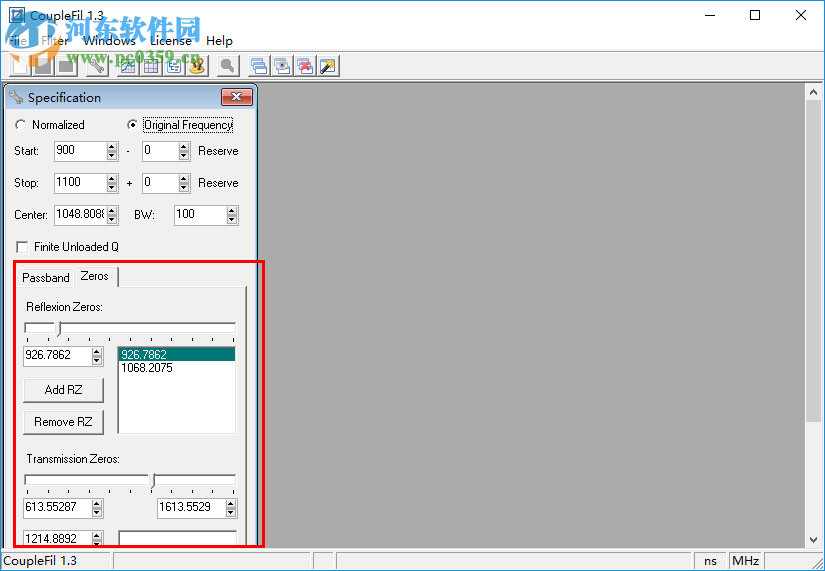Click the Reflexion Zeros slider thumb
The width and height of the screenshot is (825, 571).
pyautogui.click(x=59, y=329)
